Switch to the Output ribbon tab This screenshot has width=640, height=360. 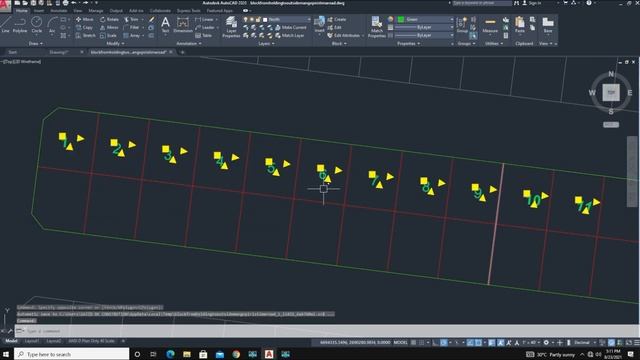click(116, 11)
